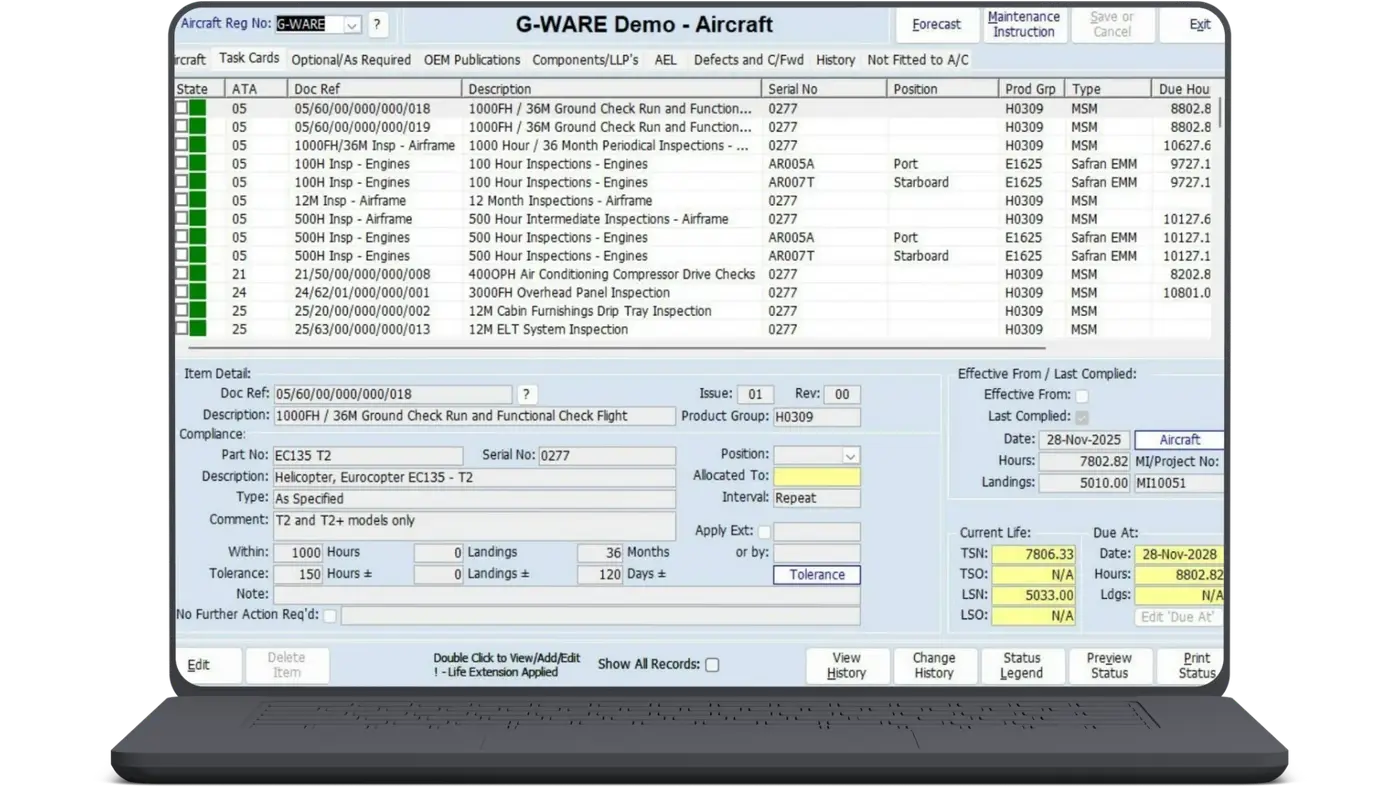Open the Aircraft Reg No dropdown

click(x=352, y=25)
